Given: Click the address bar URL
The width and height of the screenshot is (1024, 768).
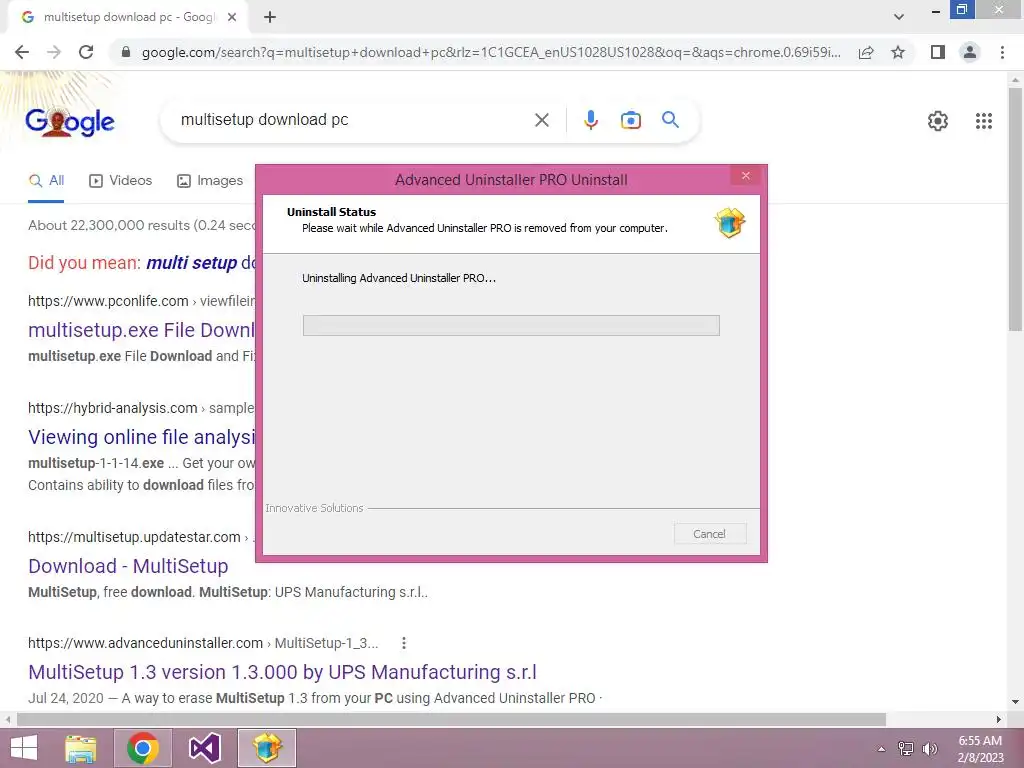Looking at the screenshot, I should 491,52.
